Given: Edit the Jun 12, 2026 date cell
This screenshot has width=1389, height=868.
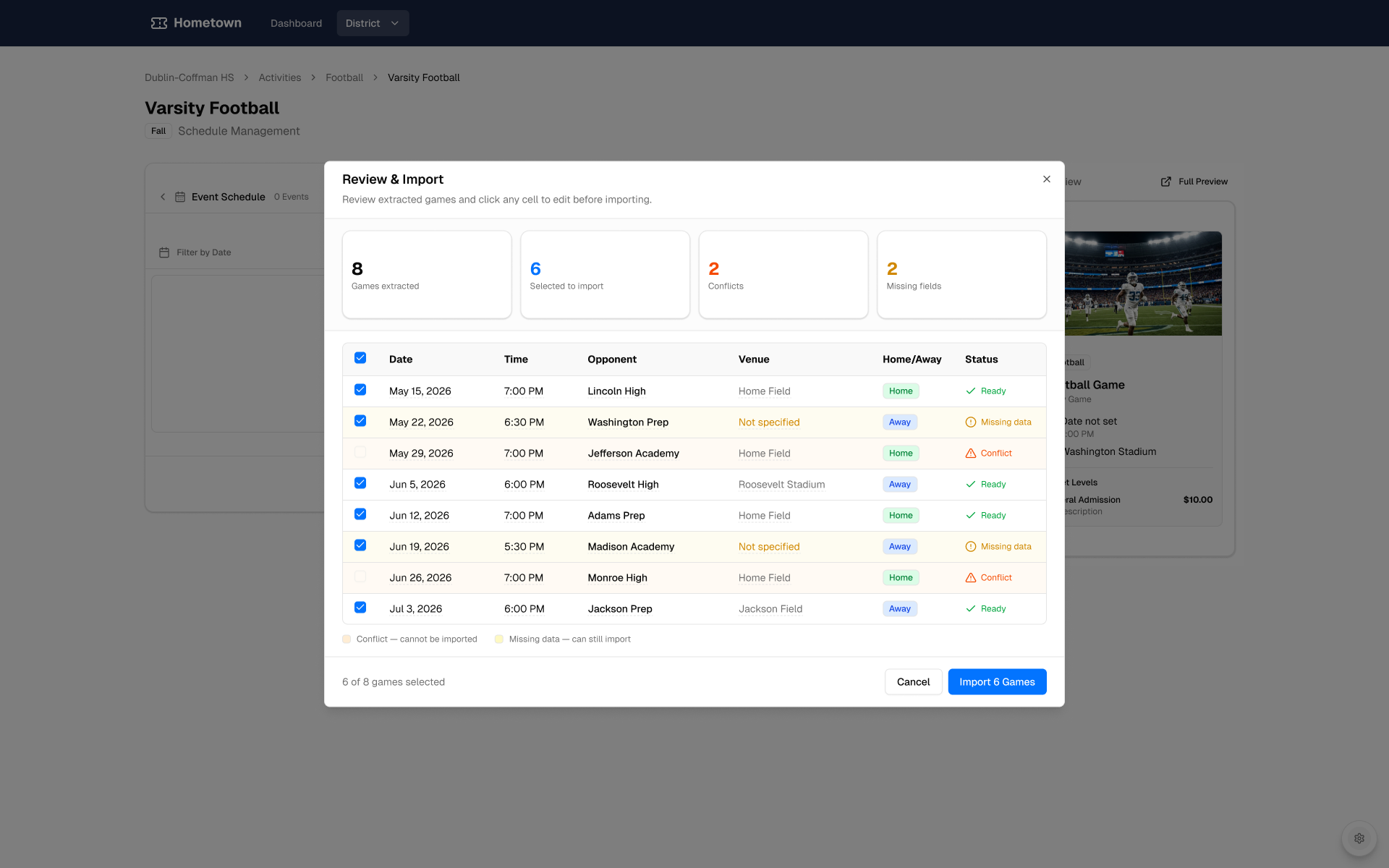Looking at the screenshot, I should (419, 516).
